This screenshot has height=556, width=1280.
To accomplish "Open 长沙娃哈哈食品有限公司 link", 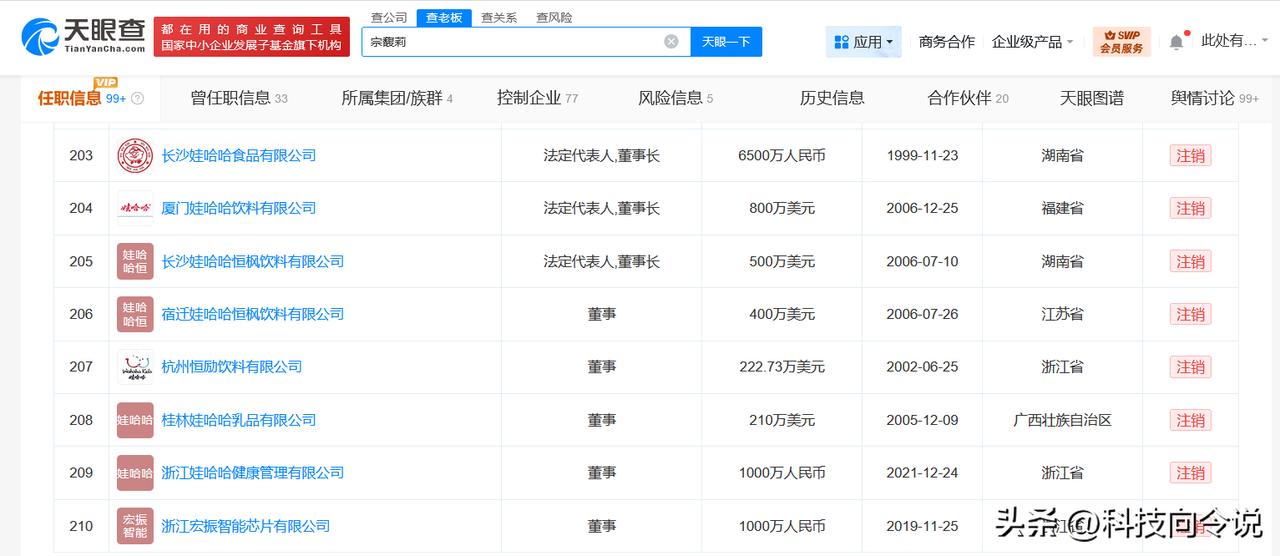I will 239,155.
